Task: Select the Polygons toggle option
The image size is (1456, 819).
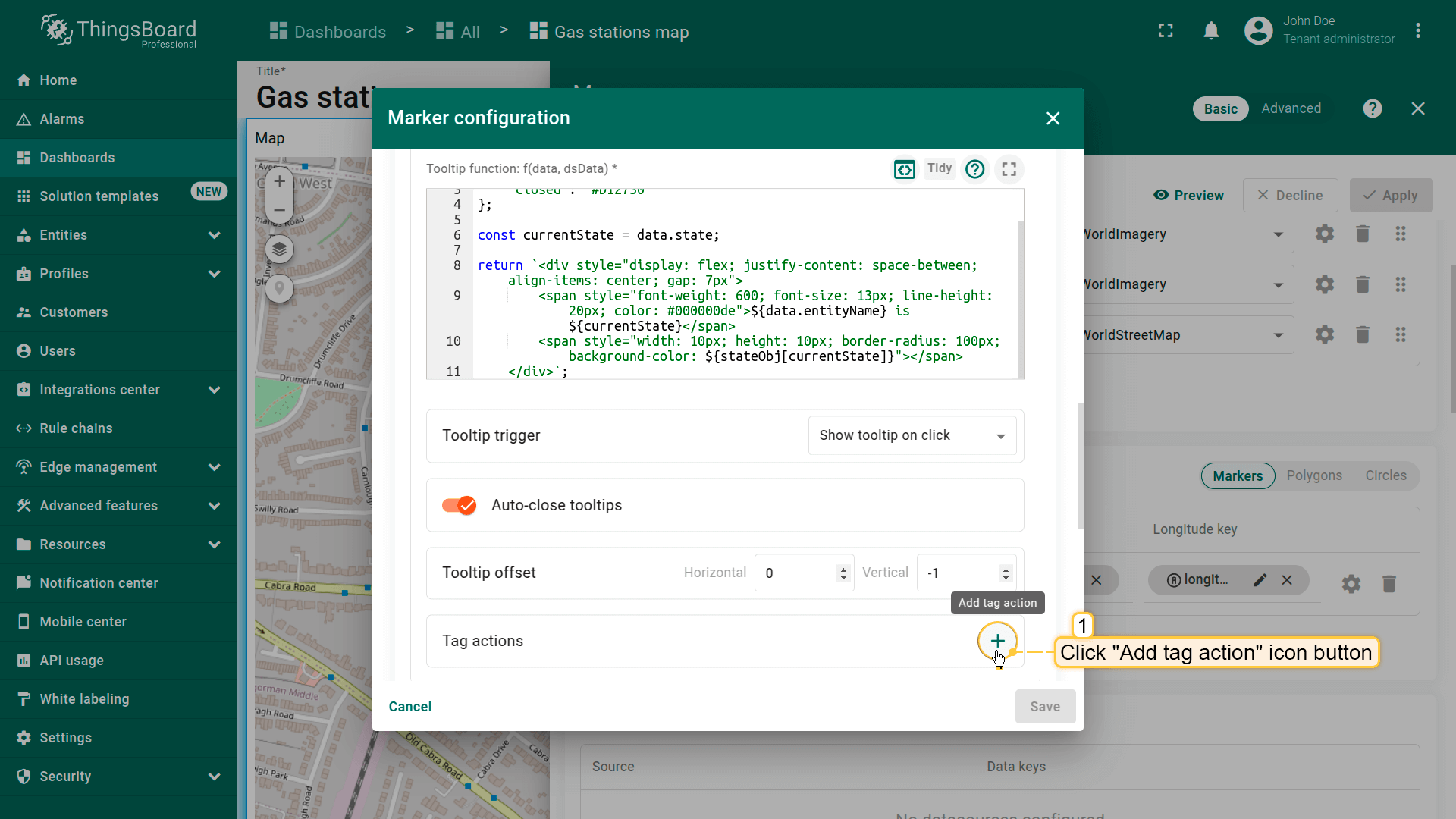Action: [1313, 475]
